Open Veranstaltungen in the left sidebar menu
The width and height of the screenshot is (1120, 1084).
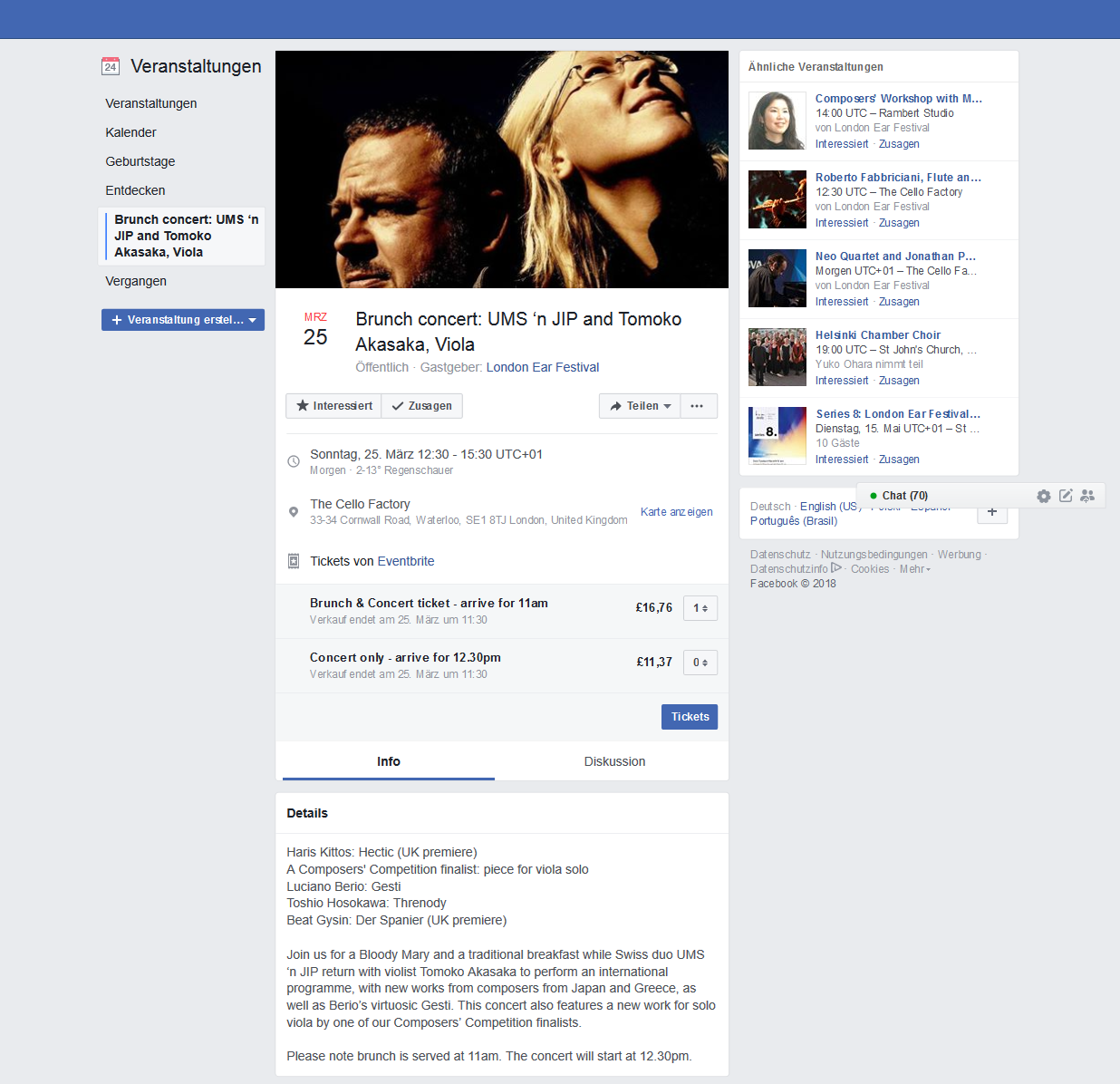pos(151,103)
